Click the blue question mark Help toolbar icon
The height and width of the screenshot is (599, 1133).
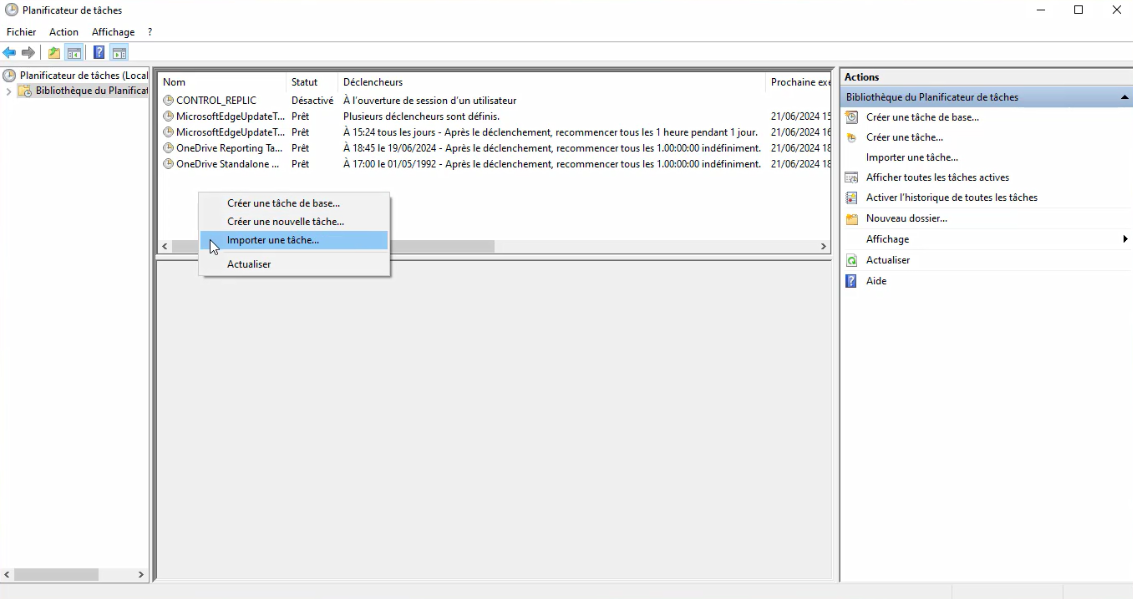(x=99, y=53)
